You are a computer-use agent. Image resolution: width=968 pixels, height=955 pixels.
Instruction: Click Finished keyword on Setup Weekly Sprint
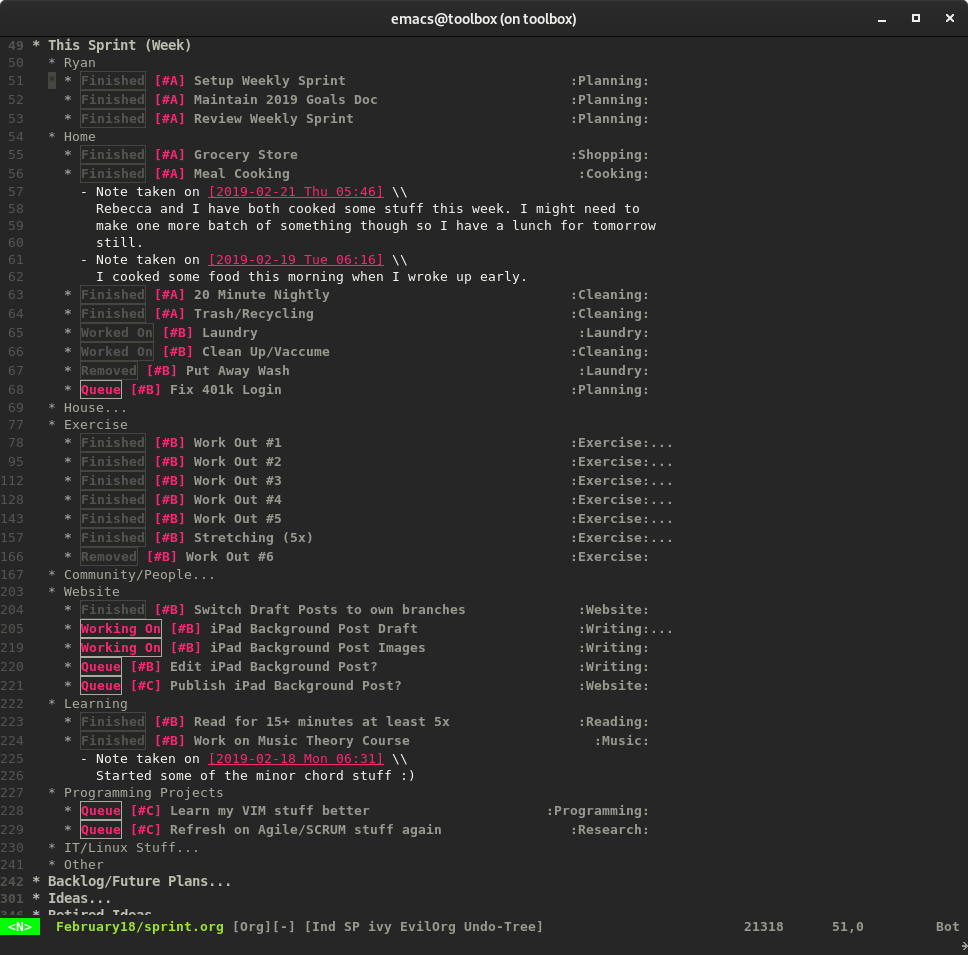coord(112,81)
